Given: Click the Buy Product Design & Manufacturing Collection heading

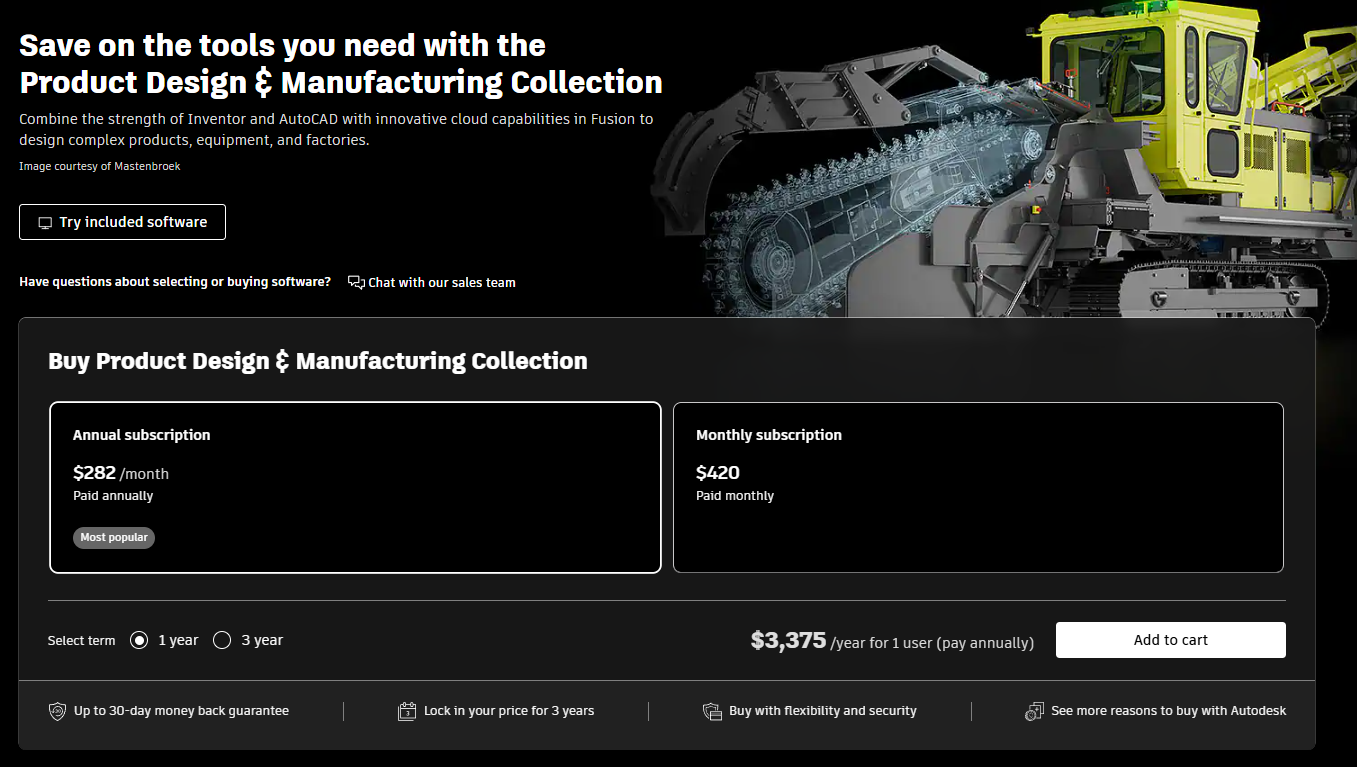Looking at the screenshot, I should pyautogui.click(x=318, y=361).
